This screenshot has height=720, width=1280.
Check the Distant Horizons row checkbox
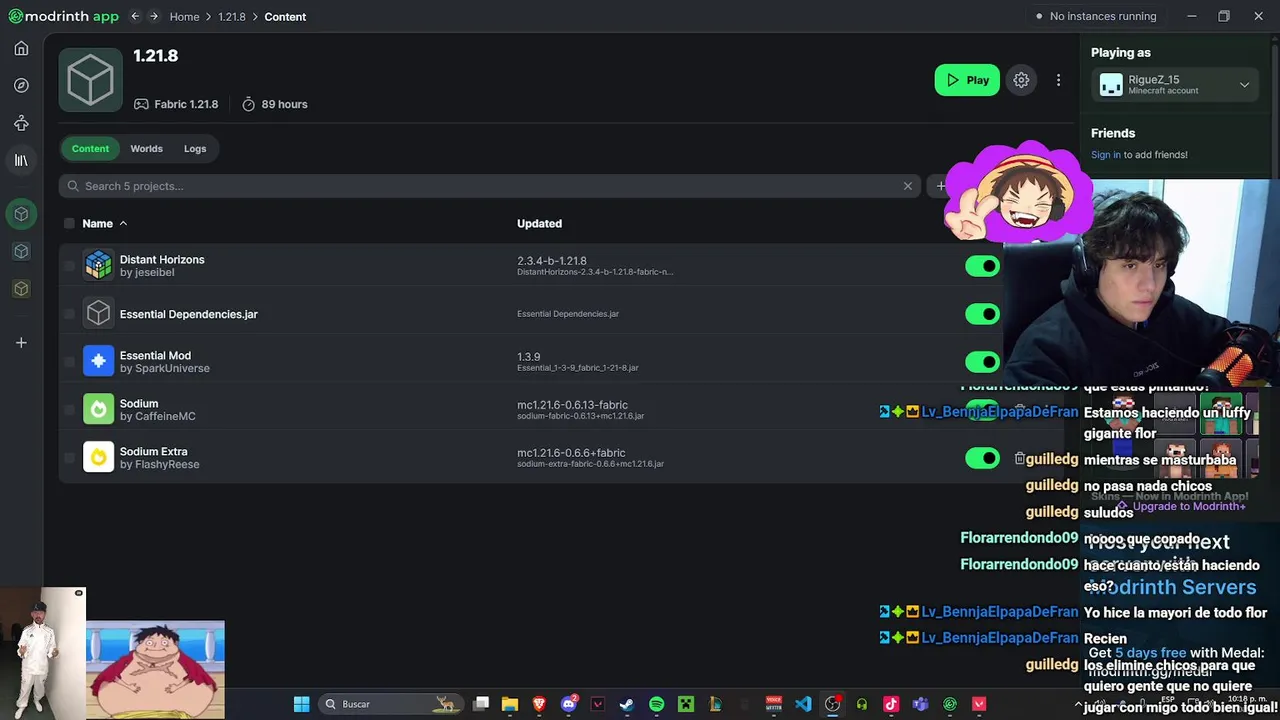click(69, 266)
